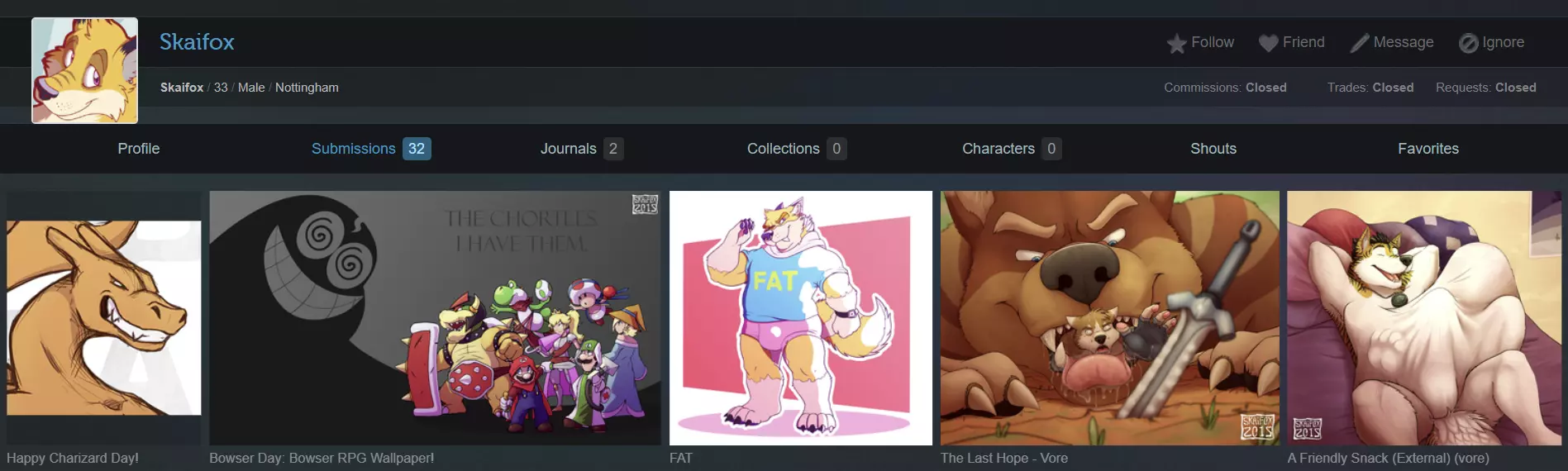The width and height of the screenshot is (1568, 471).
Task: Click the Bowser Day: Bowser RPG Wallpaper! title
Action: 322,458
